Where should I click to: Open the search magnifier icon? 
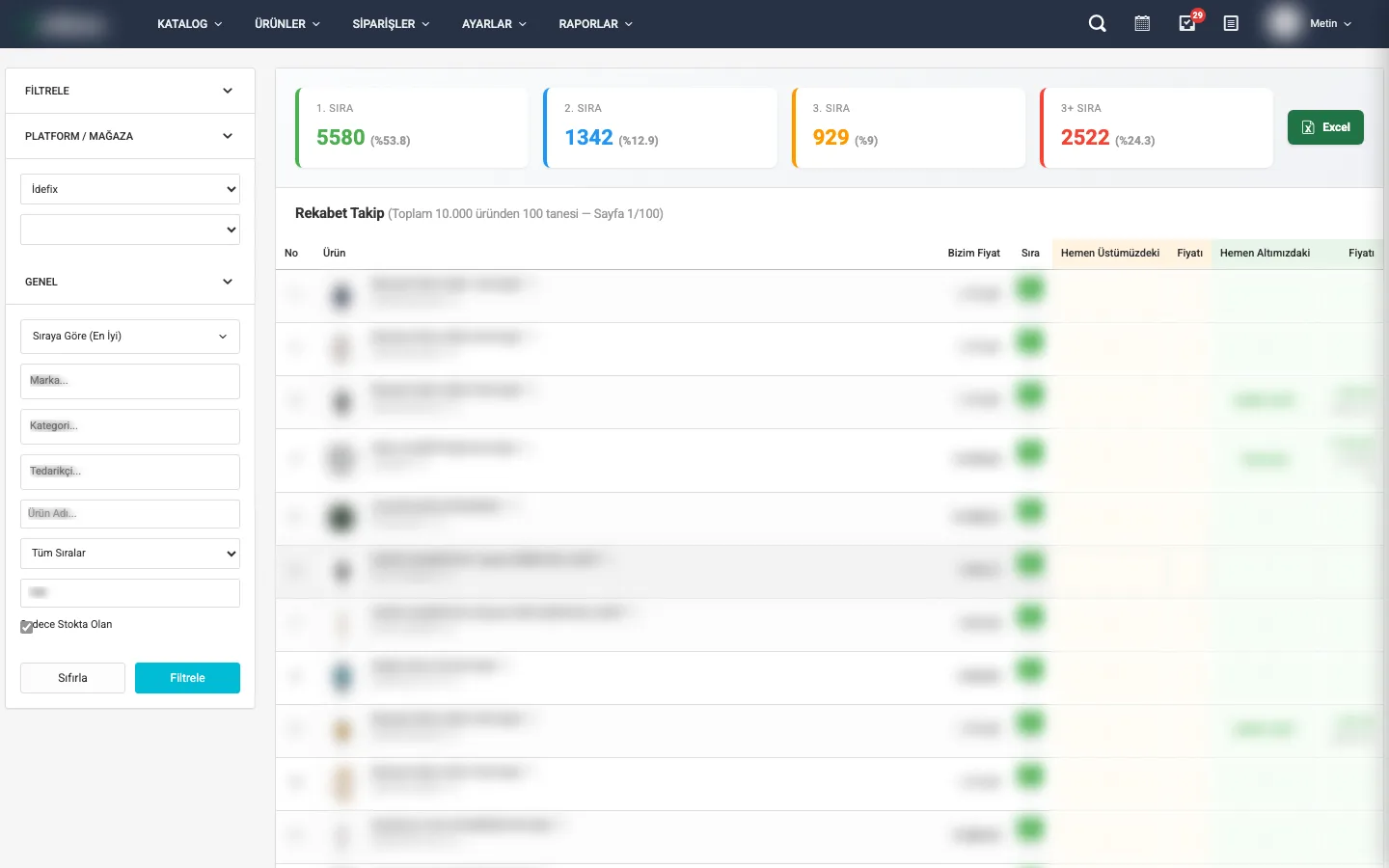(1097, 24)
